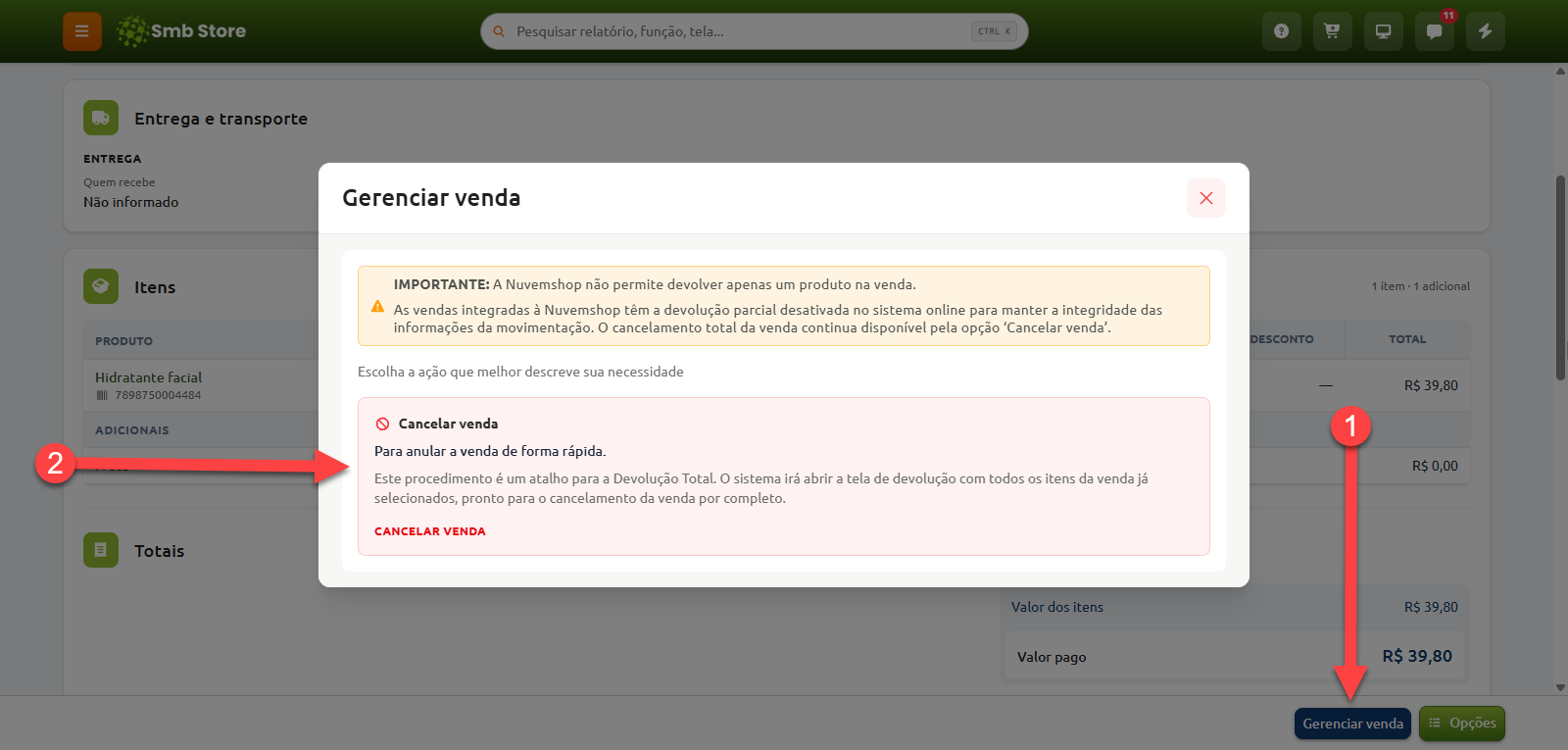Click the '1 item · 1 adicional' summary

(1421, 286)
